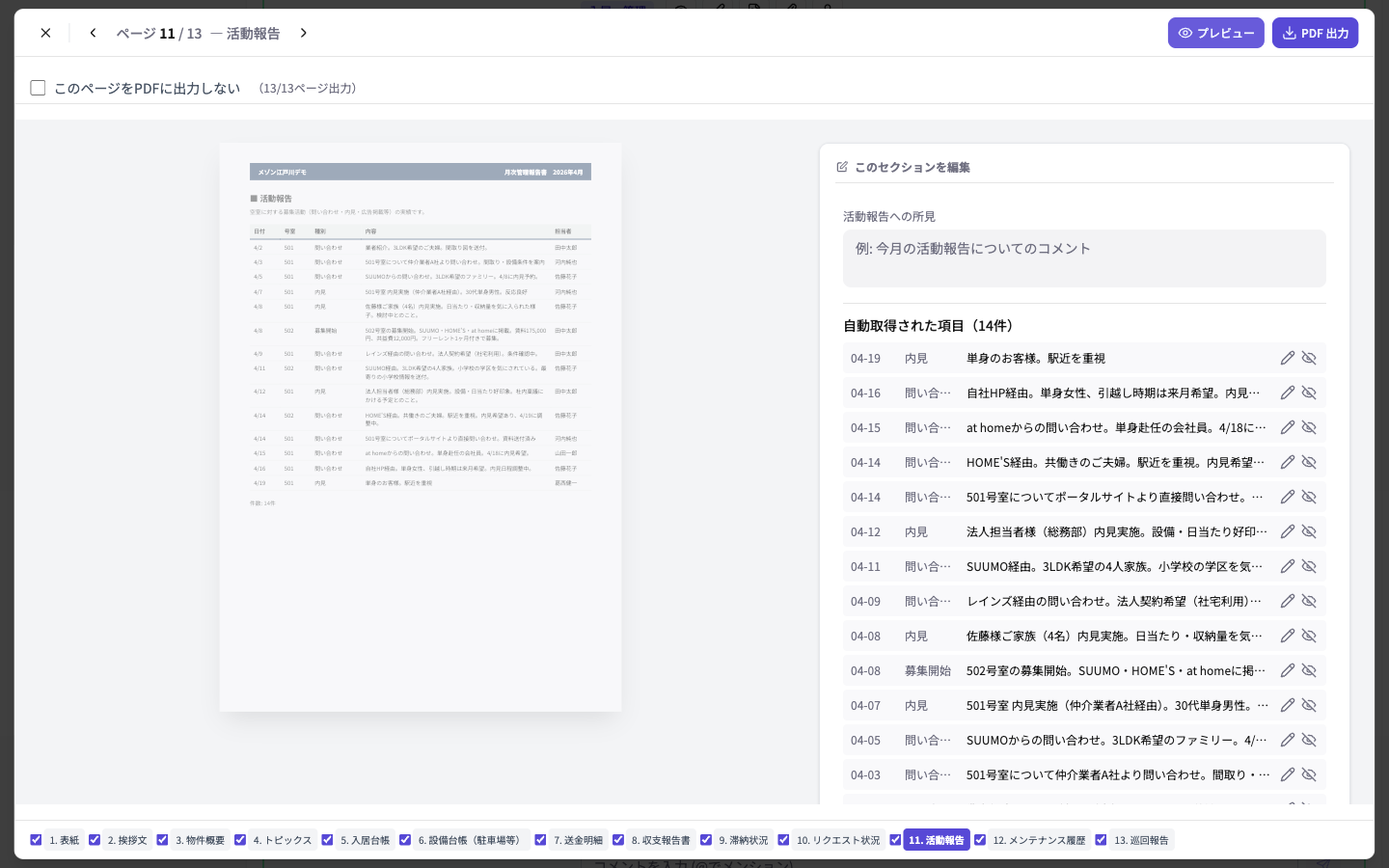
Task: Edit the 04-03 仲介業者A社 entry
Action: coord(1288,774)
